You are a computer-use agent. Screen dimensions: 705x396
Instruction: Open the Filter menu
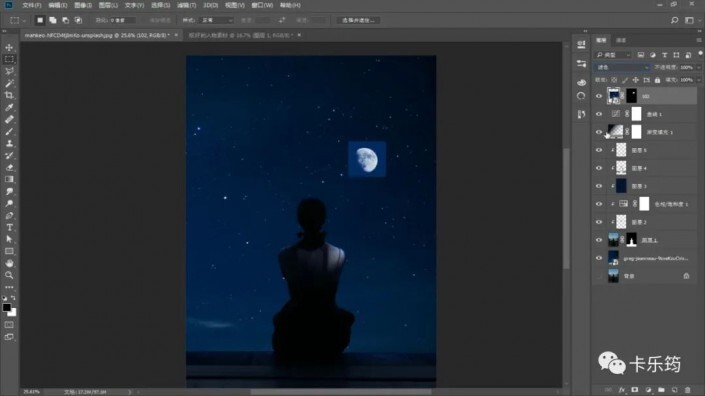point(186,5)
